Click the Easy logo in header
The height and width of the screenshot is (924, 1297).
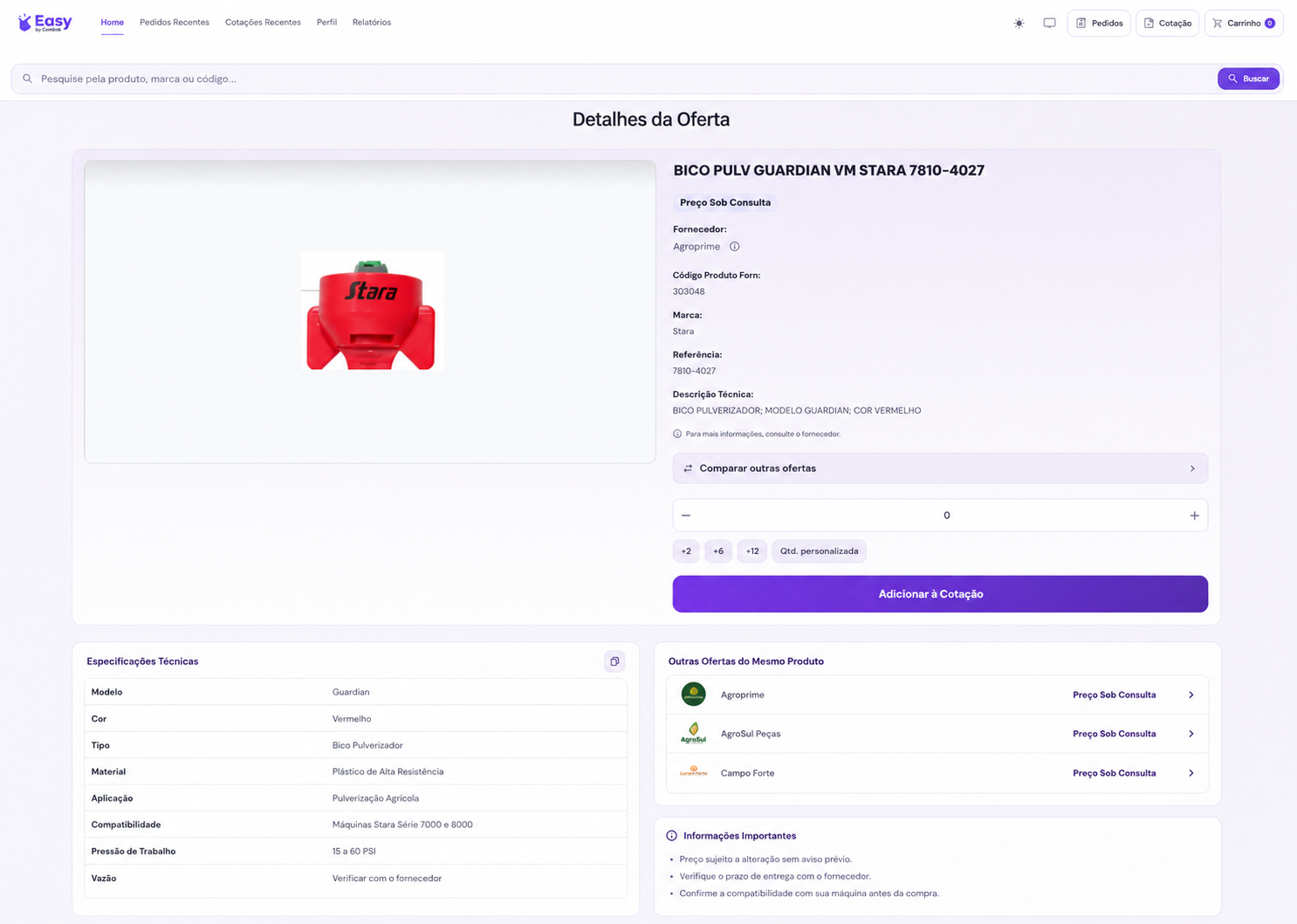45,23
